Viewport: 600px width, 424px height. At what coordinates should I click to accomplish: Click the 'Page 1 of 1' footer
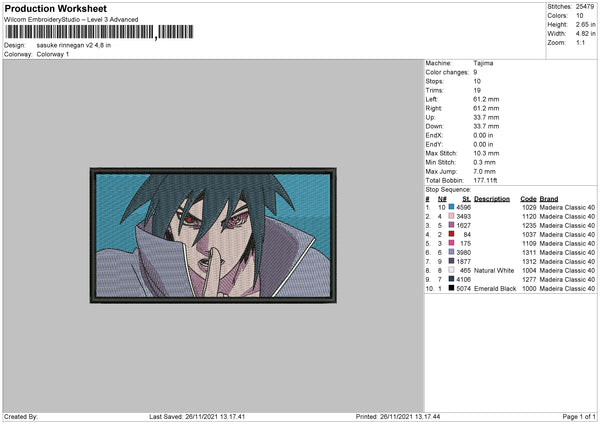579,417
